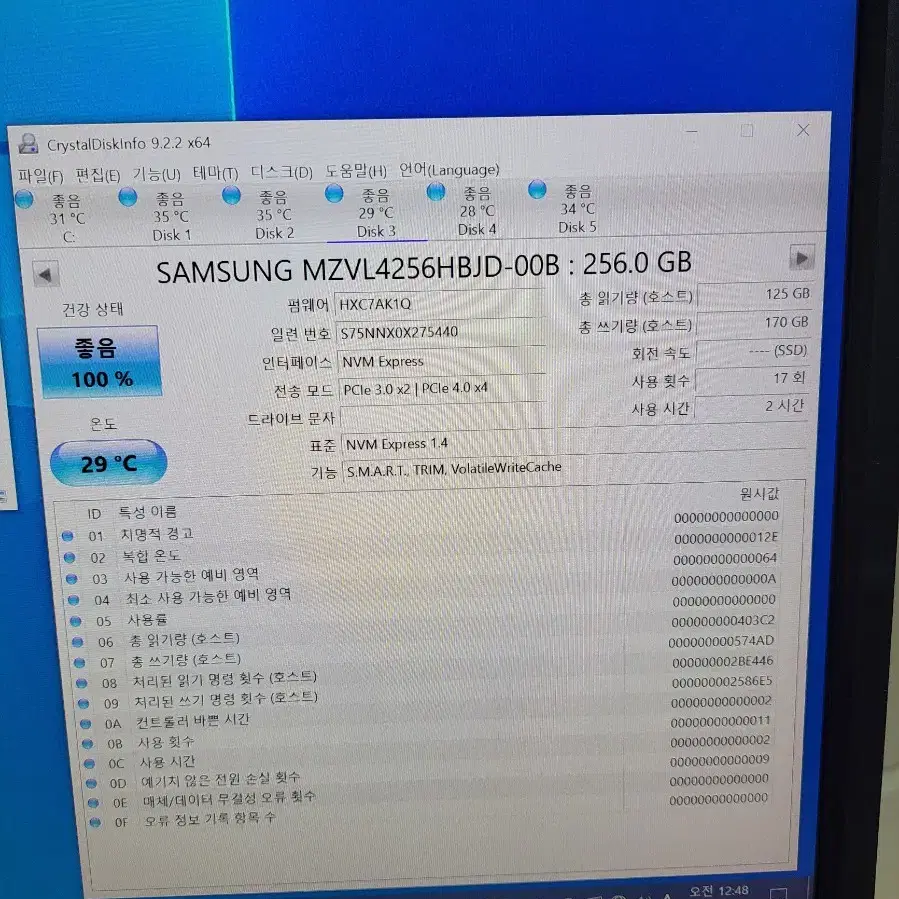Click the status orb above C: drive

click(24, 199)
